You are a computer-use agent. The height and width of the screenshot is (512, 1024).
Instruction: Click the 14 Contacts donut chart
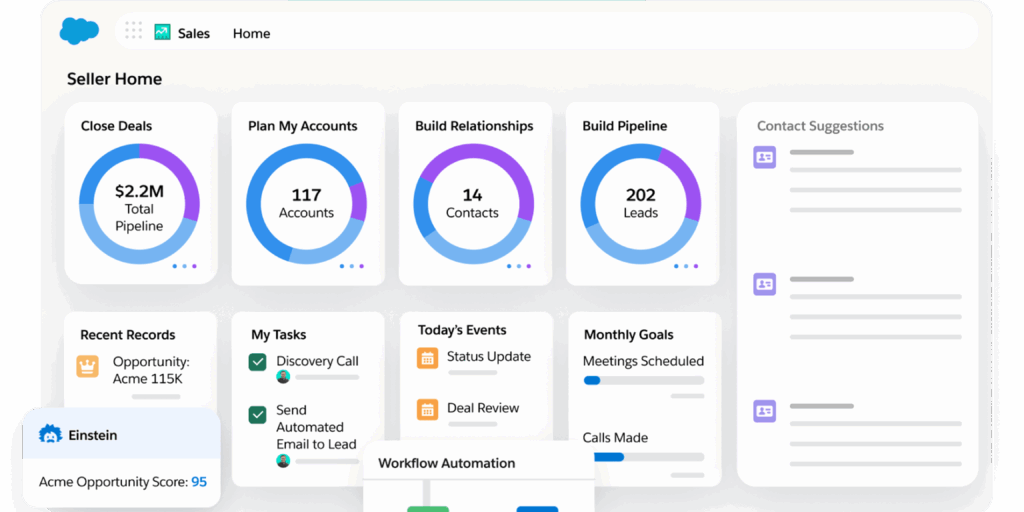(x=473, y=204)
